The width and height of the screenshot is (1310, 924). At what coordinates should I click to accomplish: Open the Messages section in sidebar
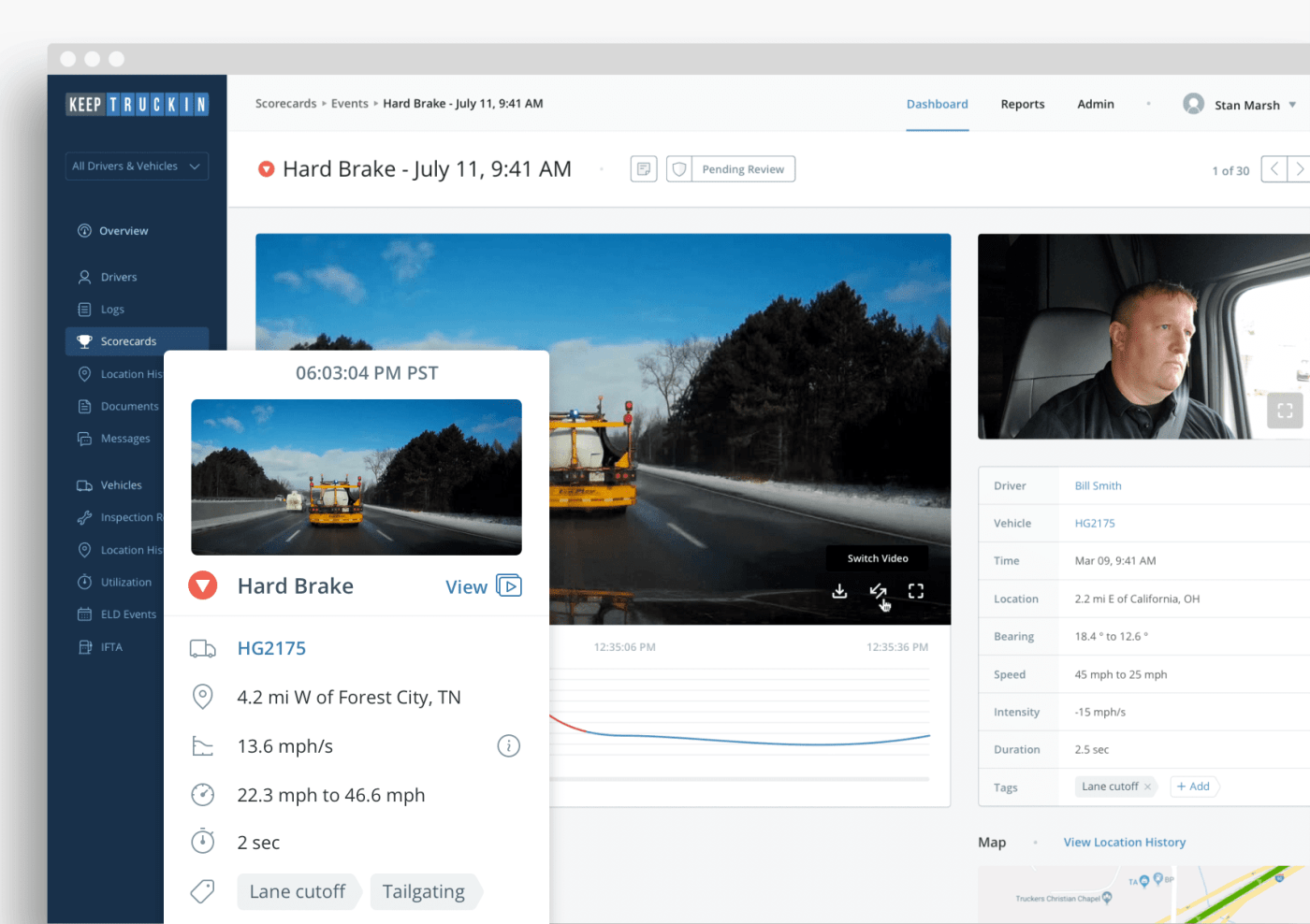tap(125, 438)
